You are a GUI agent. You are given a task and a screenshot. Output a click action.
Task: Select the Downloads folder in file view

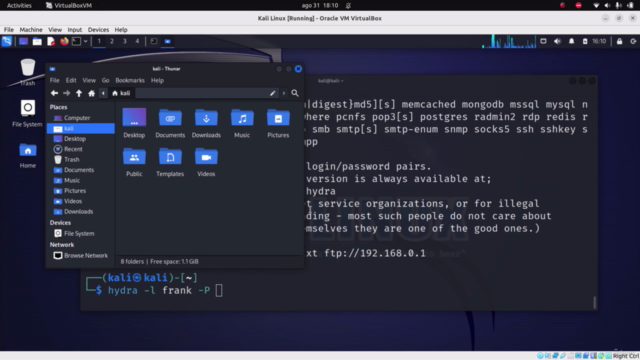coord(206,123)
